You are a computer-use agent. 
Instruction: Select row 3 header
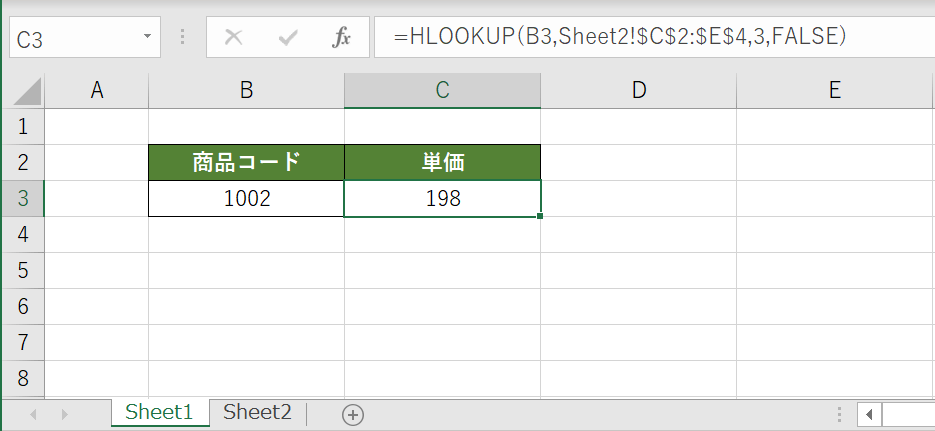pos(23,198)
